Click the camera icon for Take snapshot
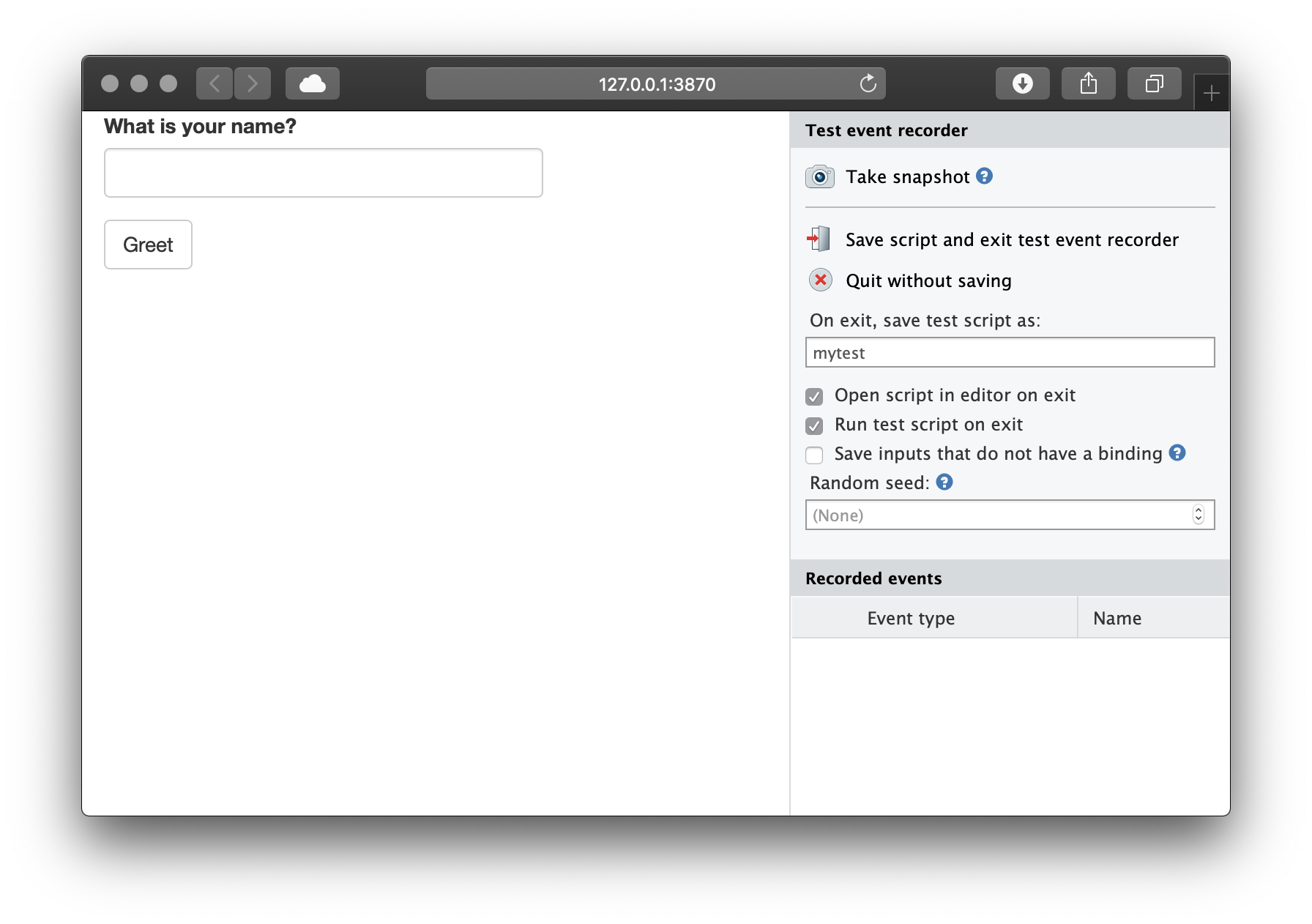Image resolution: width=1312 pixels, height=924 pixels. coord(819,177)
